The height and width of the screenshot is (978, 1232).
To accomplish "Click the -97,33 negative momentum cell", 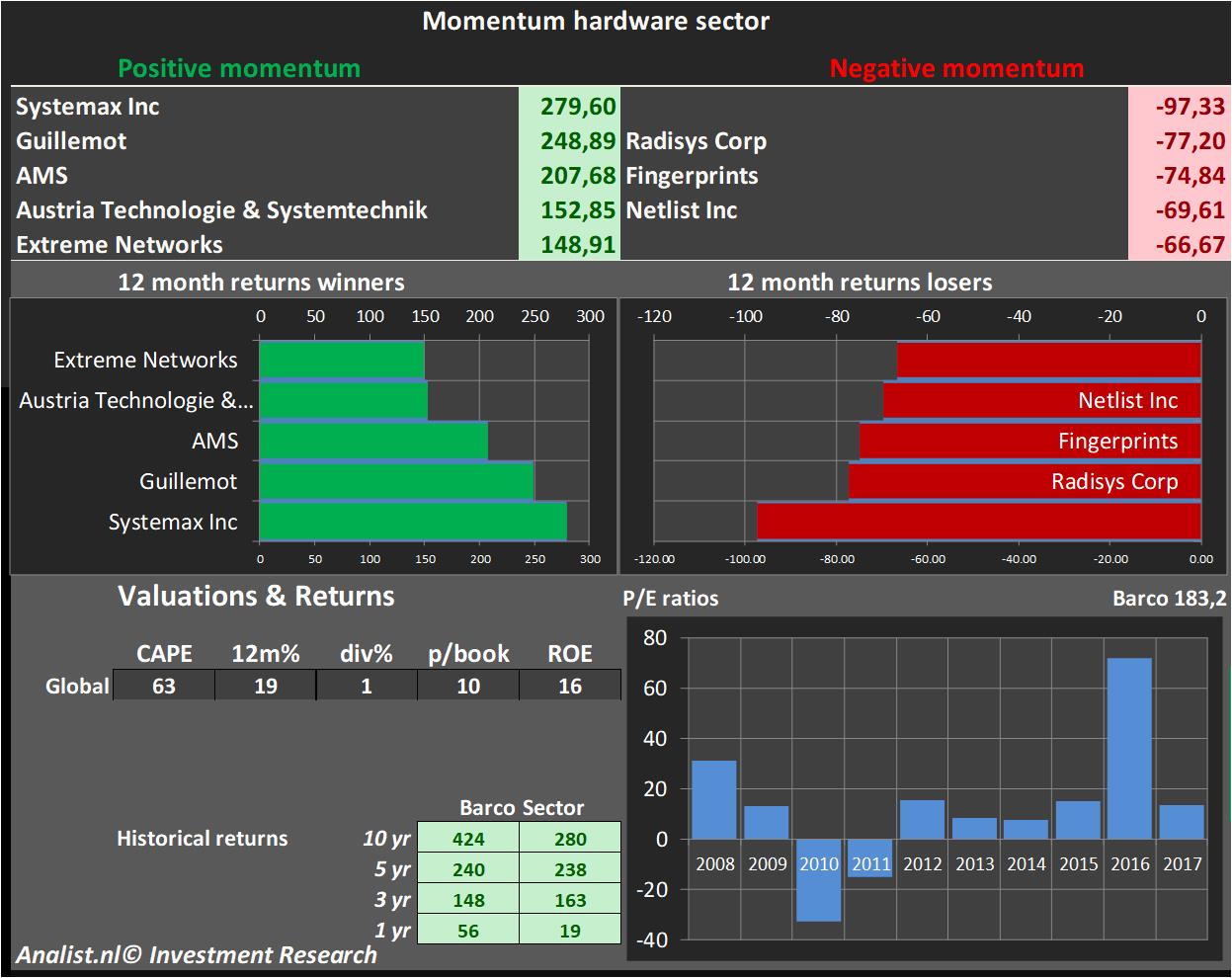I will [1179, 107].
